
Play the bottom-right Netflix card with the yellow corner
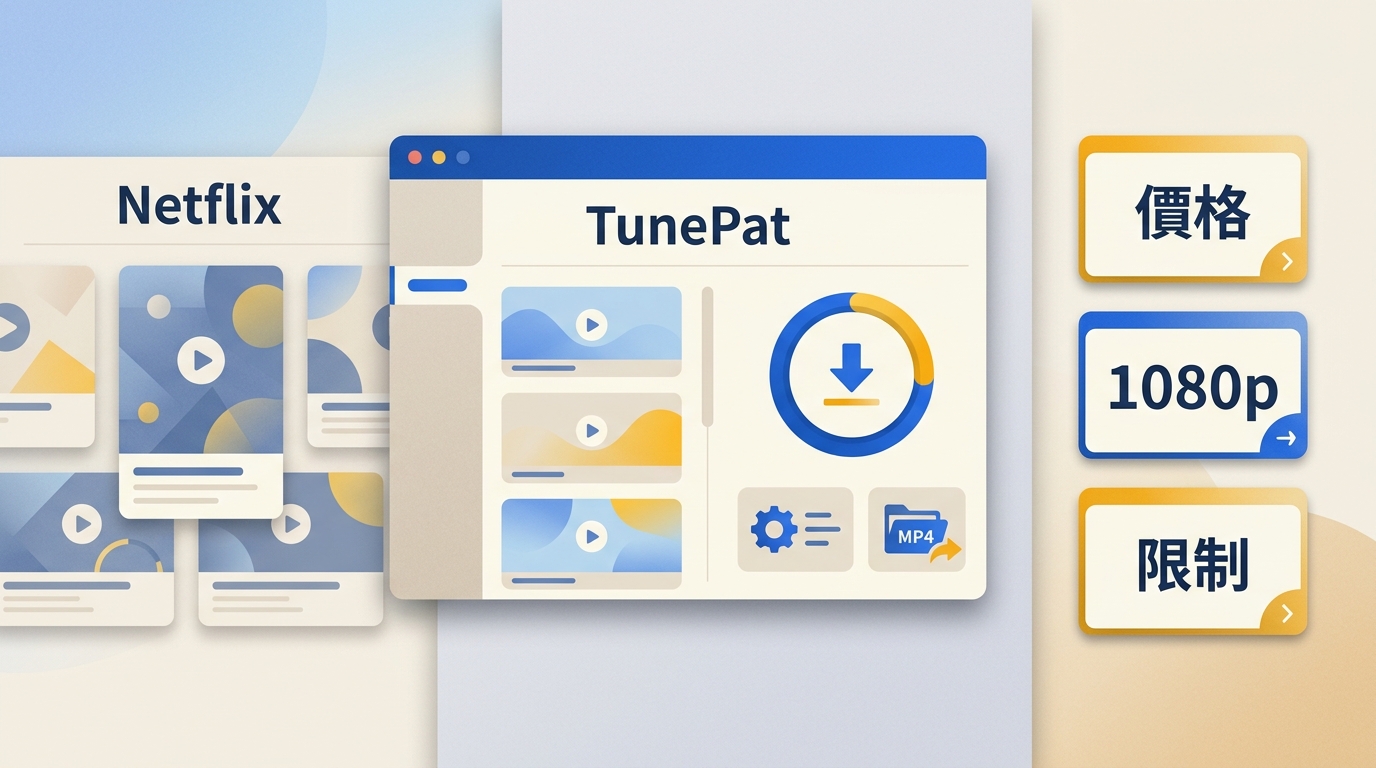pyautogui.click(x=291, y=524)
